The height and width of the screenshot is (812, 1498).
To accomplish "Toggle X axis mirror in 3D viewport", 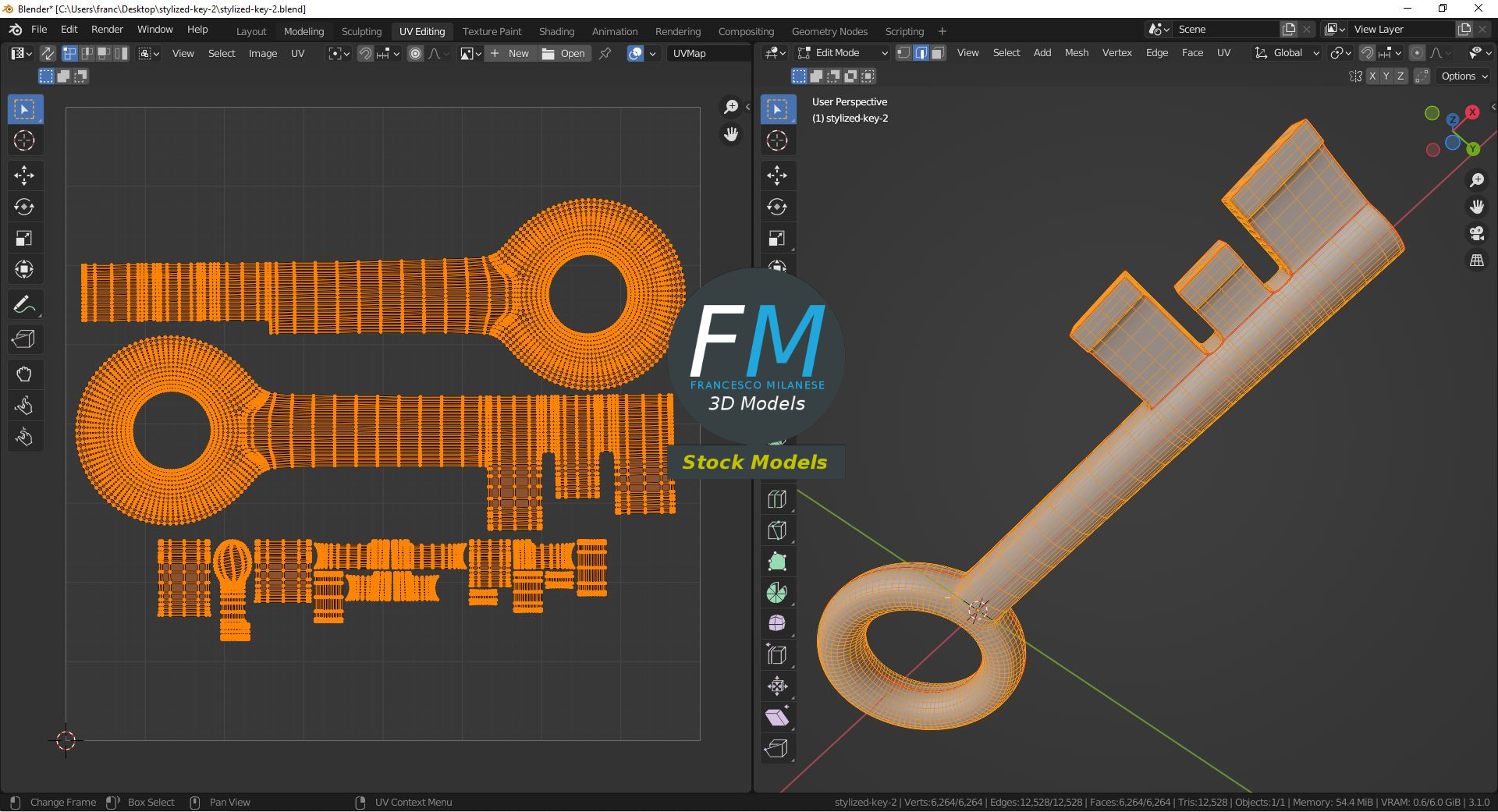I will (1372, 76).
